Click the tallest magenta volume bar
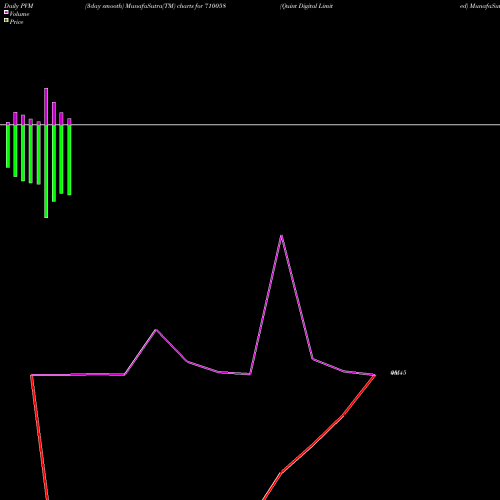The image size is (500, 500). point(46,106)
